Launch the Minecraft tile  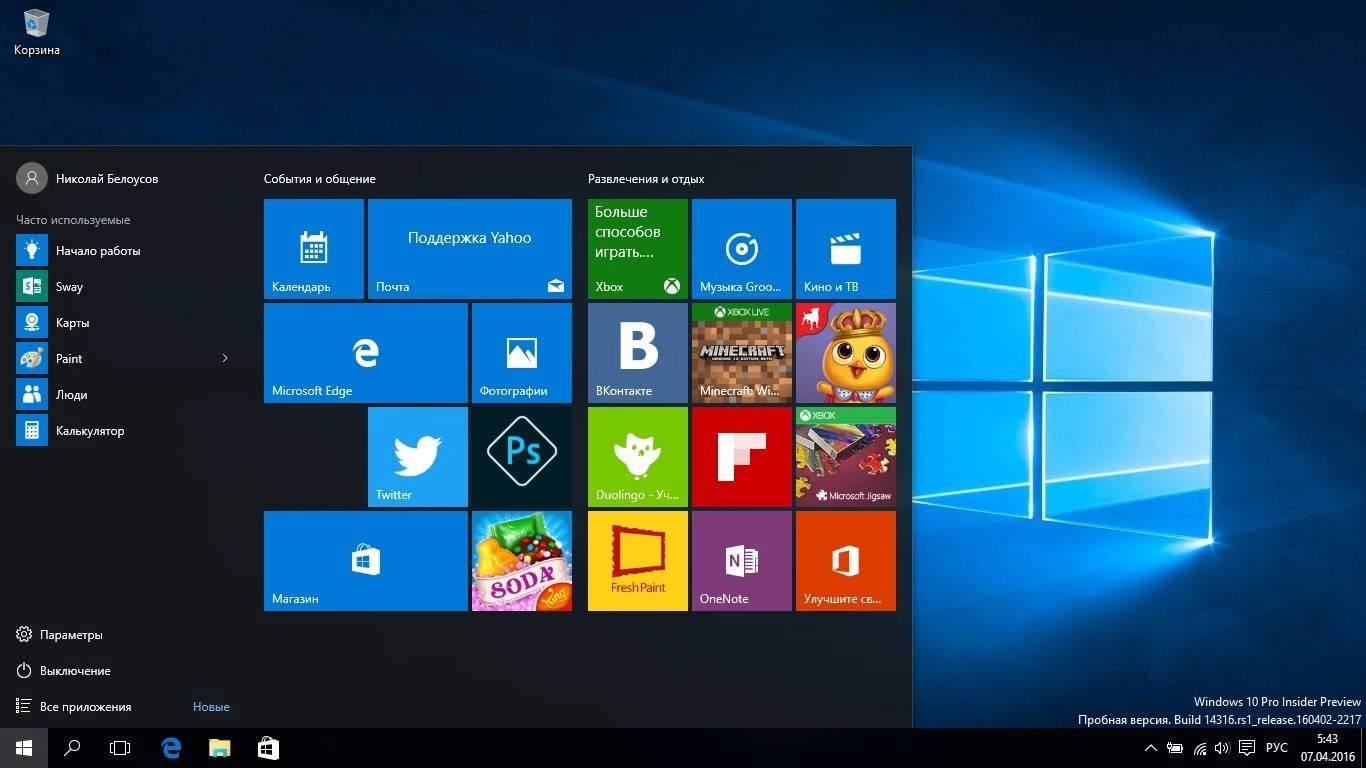742,353
